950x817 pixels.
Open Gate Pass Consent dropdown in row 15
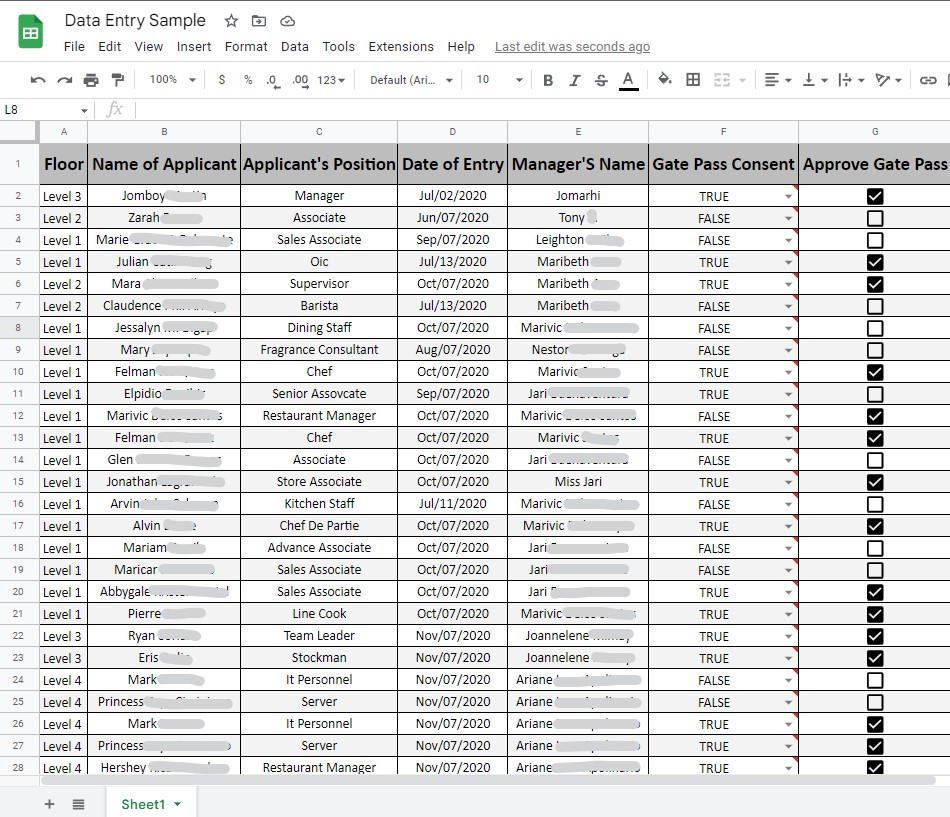click(x=788, y=482)
